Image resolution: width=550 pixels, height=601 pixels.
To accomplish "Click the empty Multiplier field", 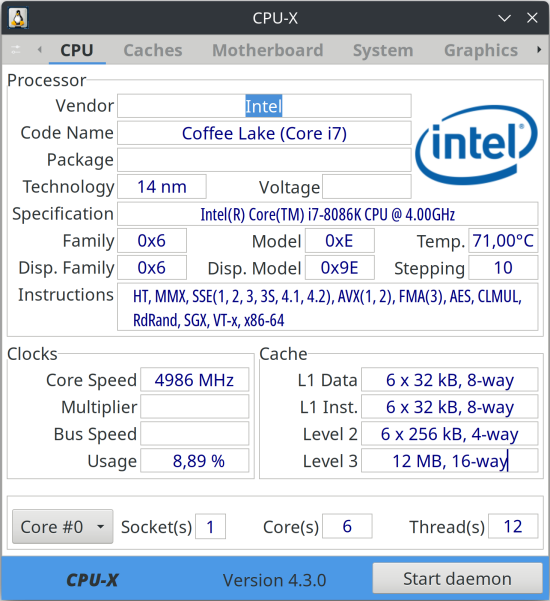I will coord(194,407).
